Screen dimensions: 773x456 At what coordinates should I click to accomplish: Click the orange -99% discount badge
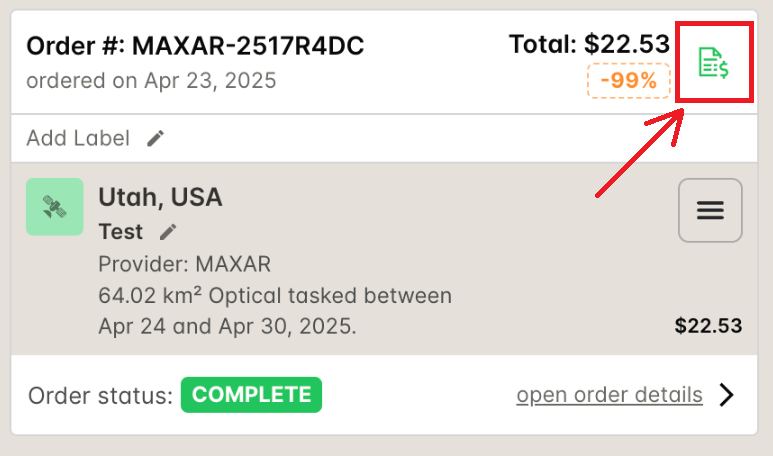628,81
